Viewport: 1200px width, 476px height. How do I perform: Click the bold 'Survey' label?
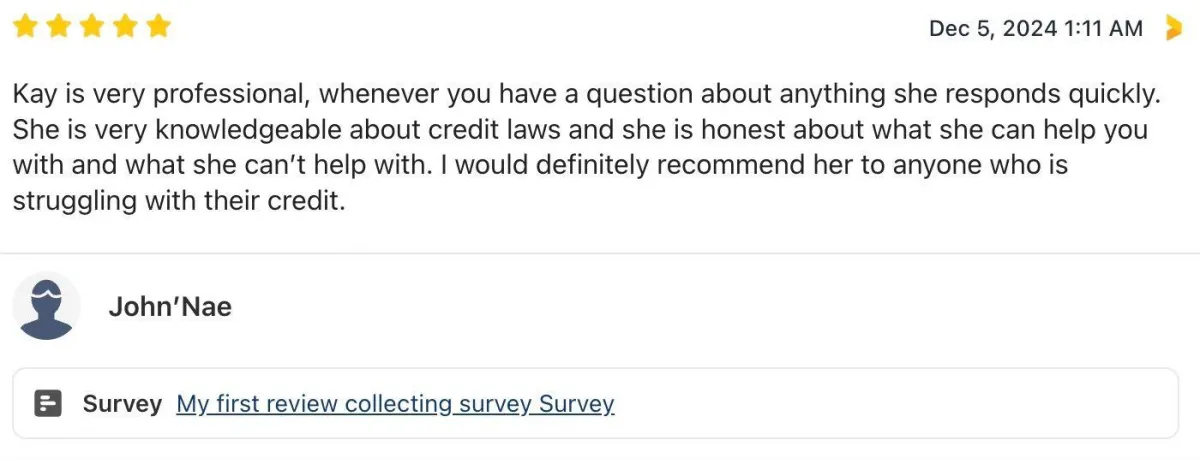click(122, 404)
